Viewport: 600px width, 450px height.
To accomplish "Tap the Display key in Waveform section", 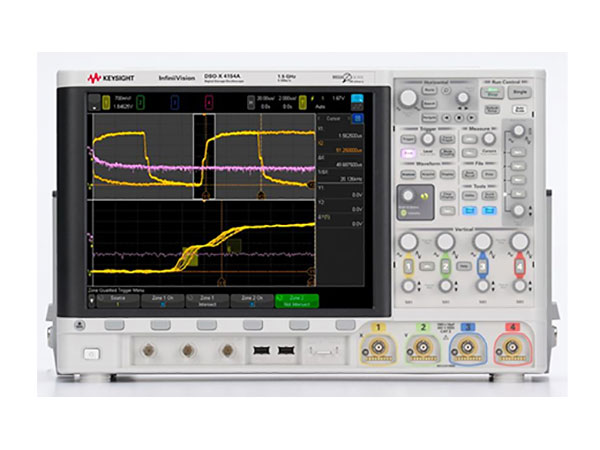I will tap(447, 174).
